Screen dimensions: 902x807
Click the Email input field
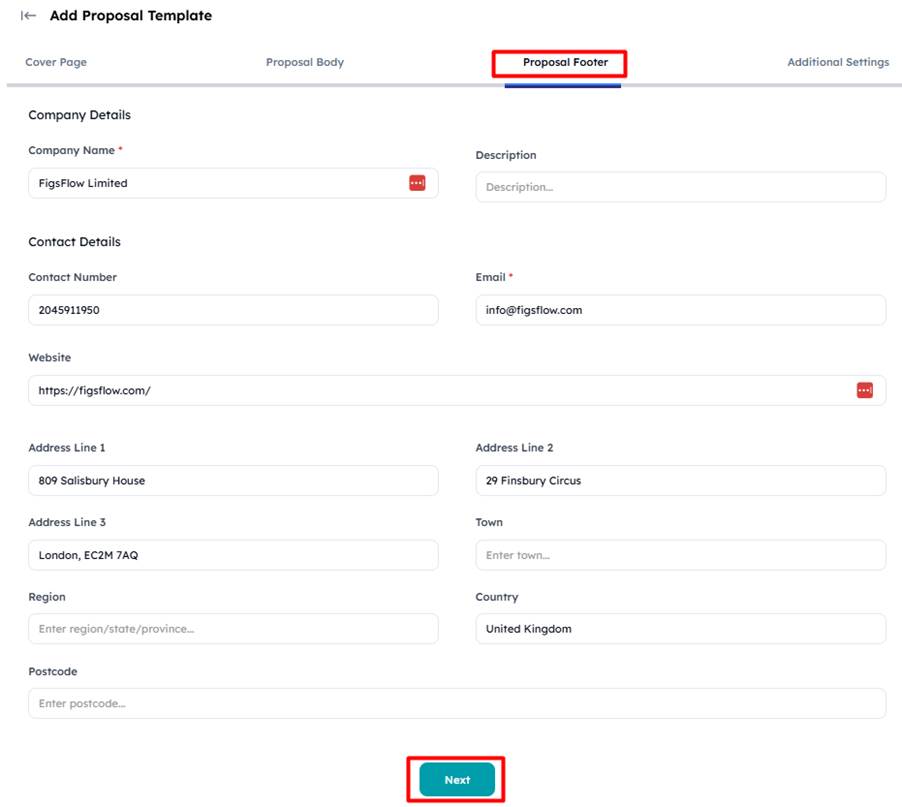[681, 310]
